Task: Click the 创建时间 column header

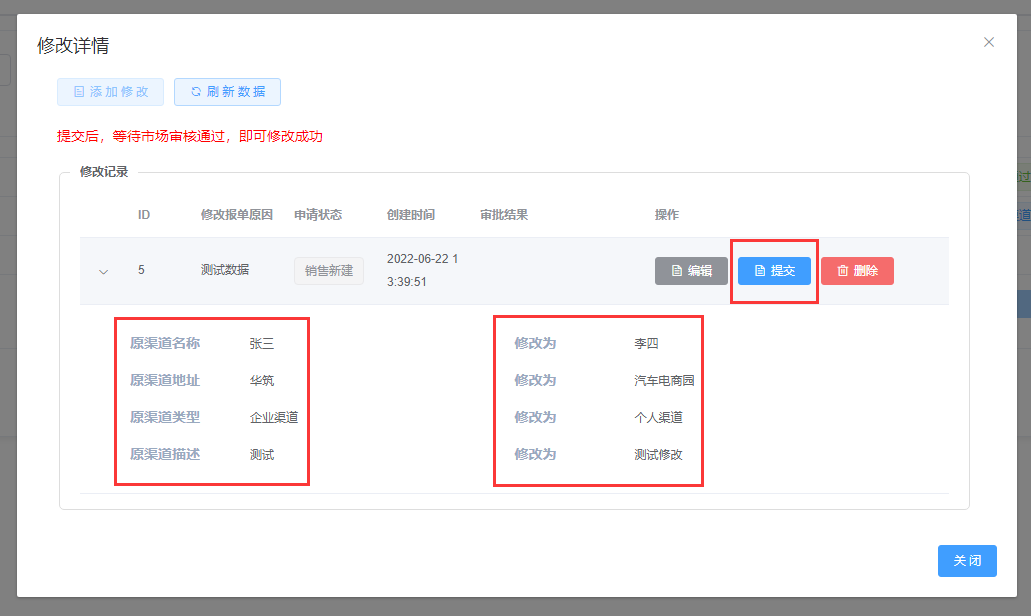Action: [411, 215]
